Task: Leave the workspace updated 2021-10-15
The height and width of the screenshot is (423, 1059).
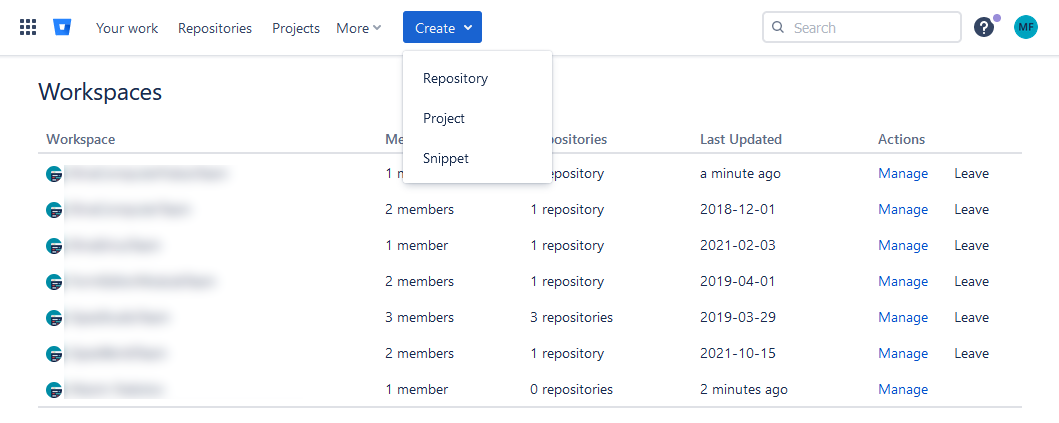Action: [x=971, y=353]
